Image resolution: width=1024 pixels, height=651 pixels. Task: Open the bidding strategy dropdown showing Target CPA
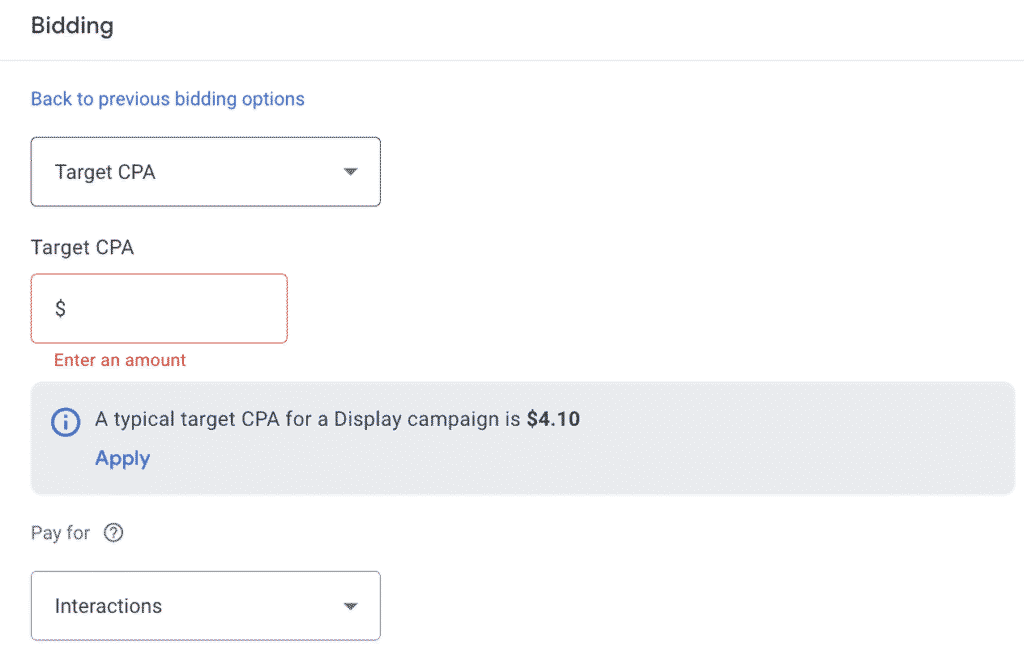point(205,171)
